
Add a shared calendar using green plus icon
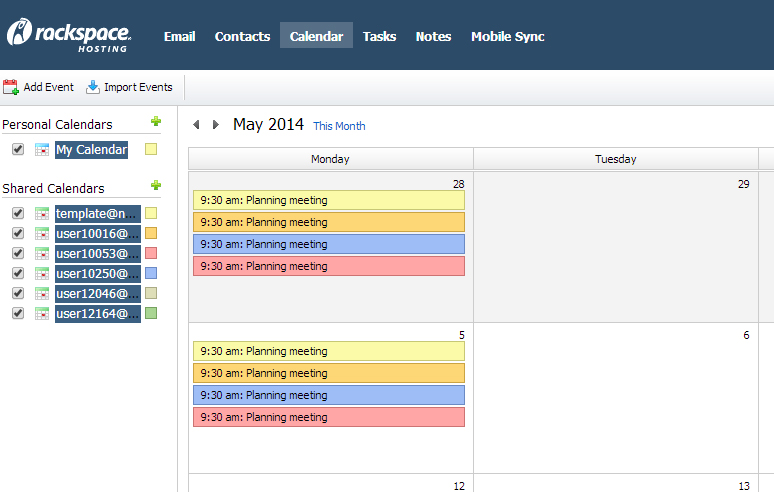pyautogui.click(x=155, y=186)
